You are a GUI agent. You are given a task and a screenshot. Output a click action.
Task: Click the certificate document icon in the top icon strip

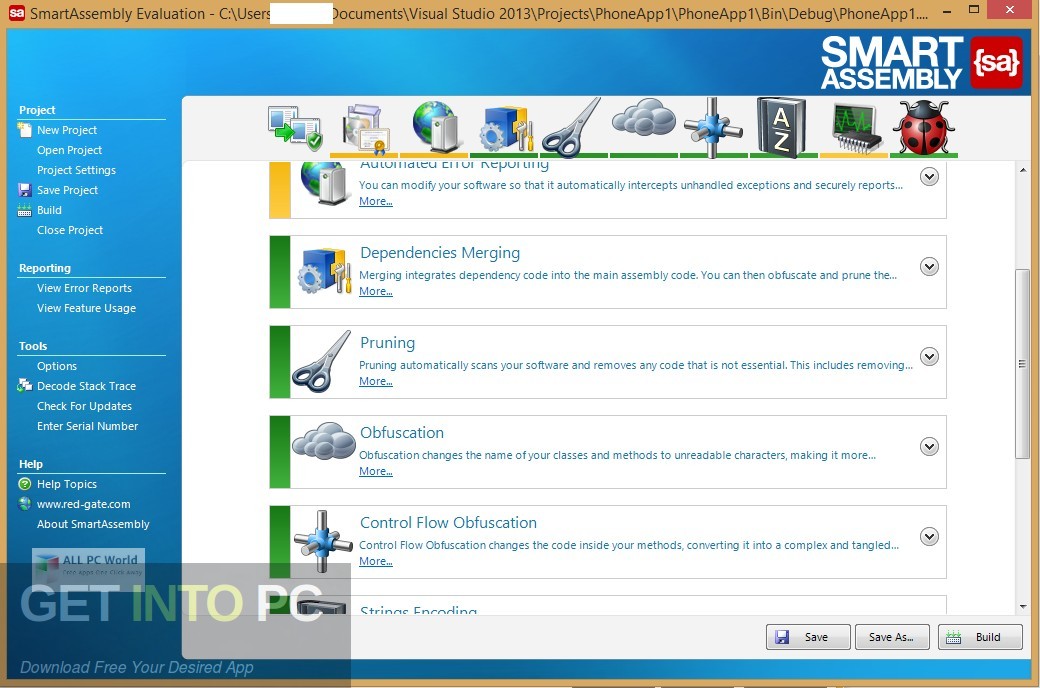[364, 128]
